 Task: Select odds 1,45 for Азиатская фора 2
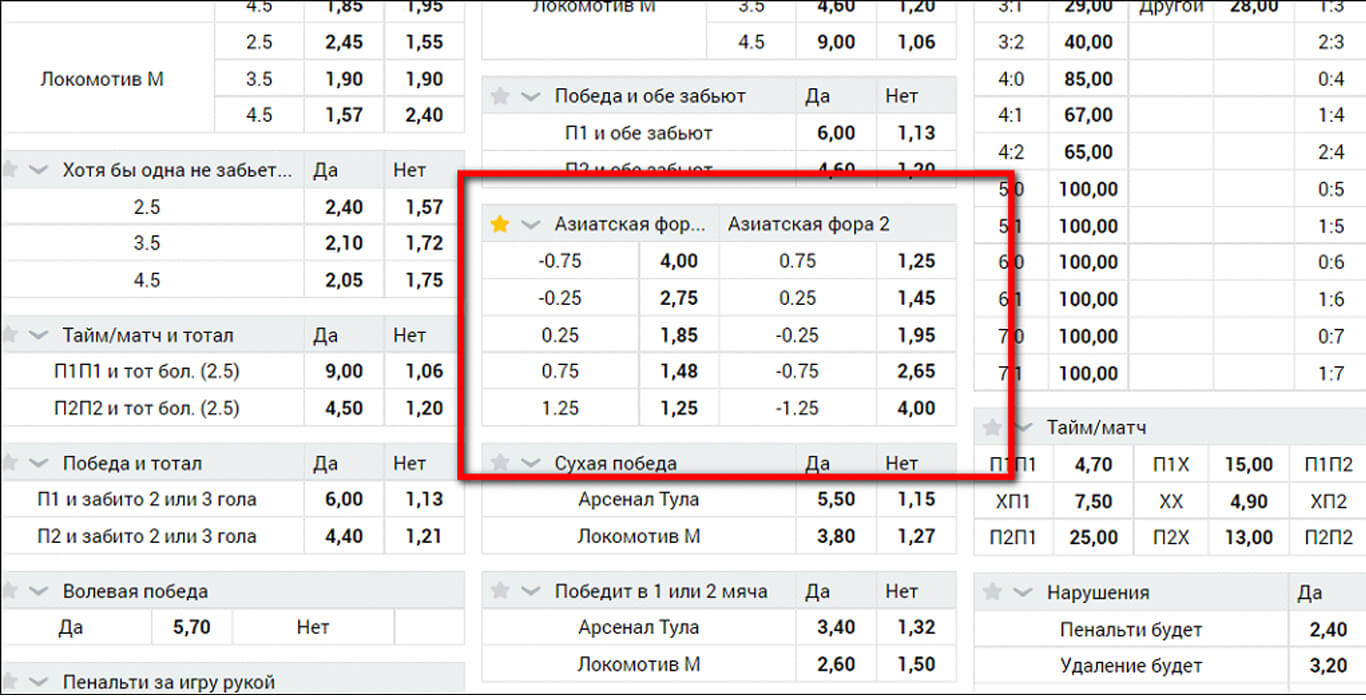pos(916,298)
